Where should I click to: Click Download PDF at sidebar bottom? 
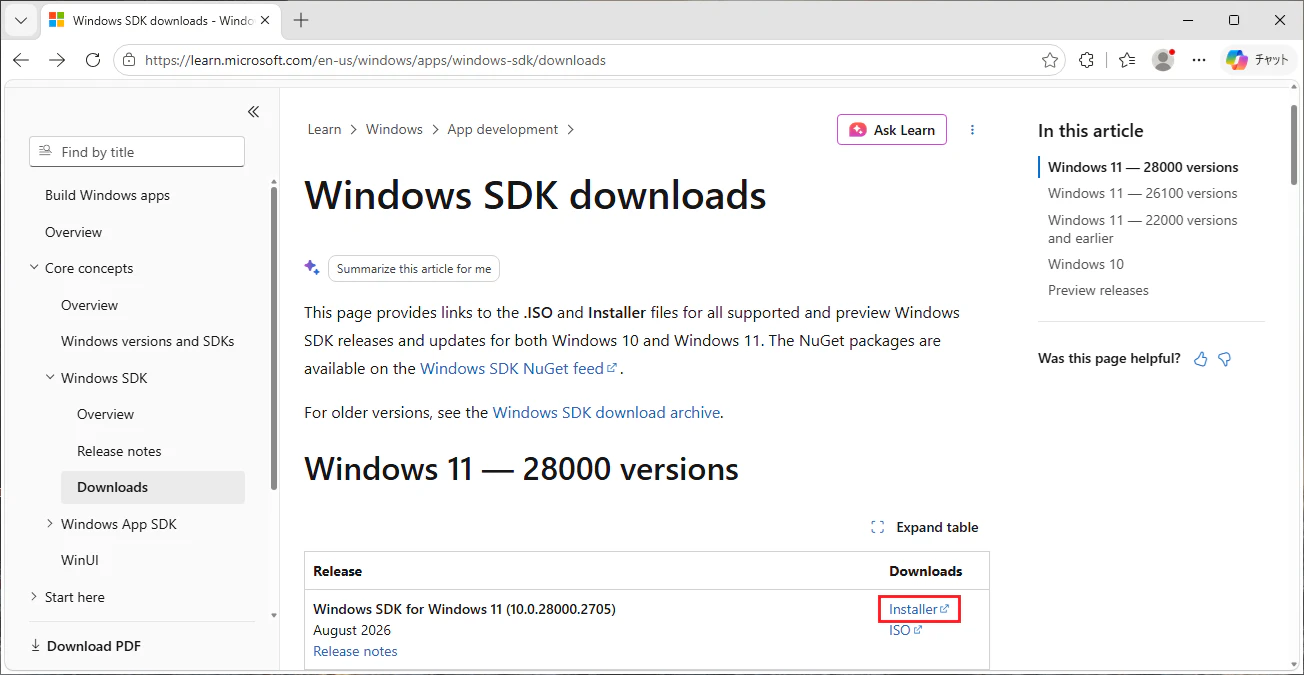click(85, 646)
